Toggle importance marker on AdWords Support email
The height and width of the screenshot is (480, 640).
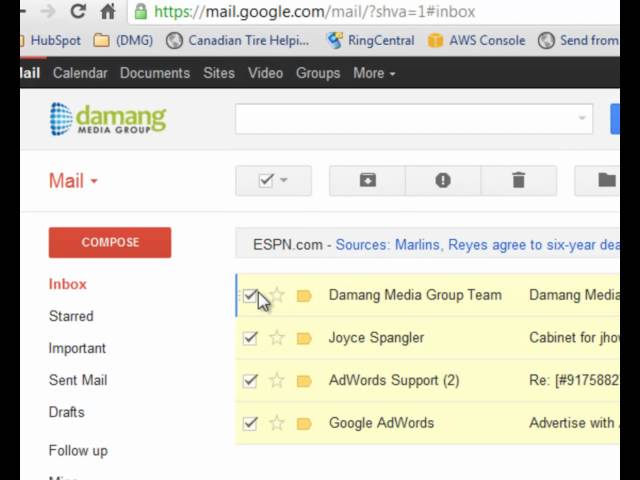click(304, 381)
